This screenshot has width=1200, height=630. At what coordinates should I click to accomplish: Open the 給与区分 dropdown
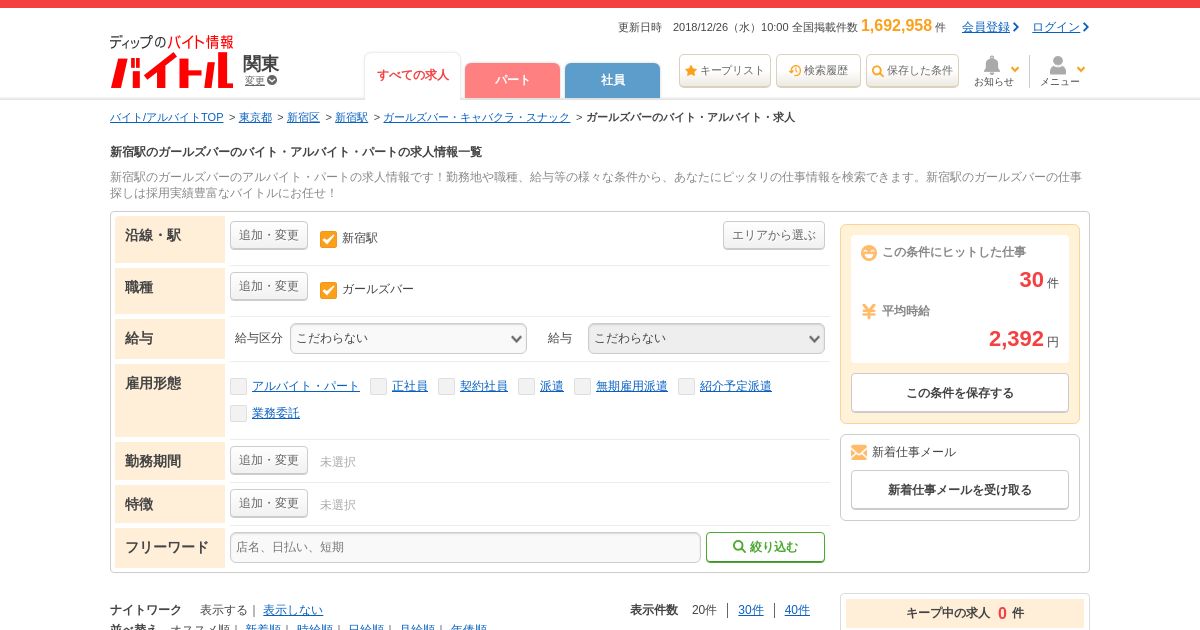coord(408,338)
